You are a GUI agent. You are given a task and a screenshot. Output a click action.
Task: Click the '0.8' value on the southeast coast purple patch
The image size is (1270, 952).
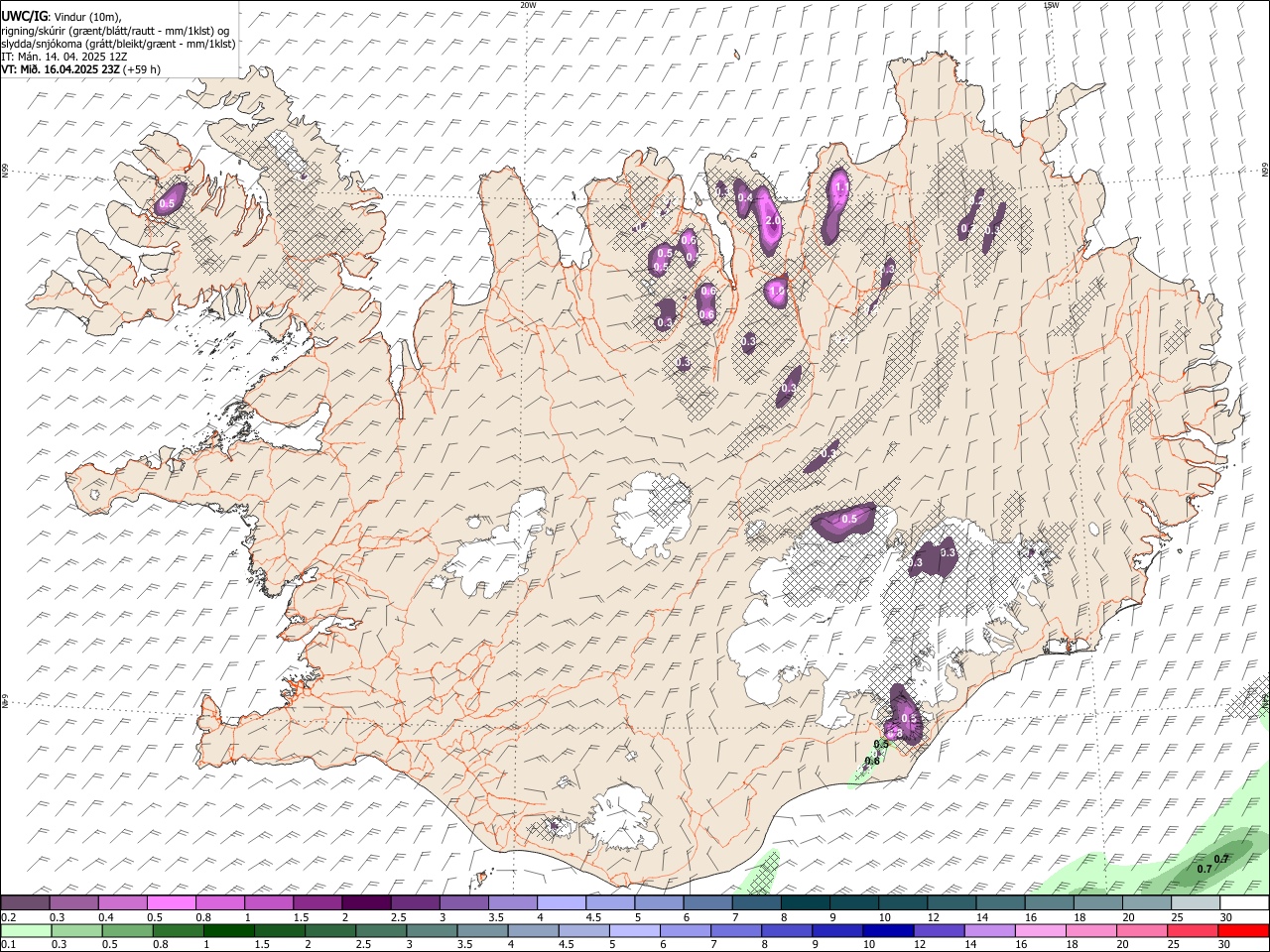tap(897, 734)
